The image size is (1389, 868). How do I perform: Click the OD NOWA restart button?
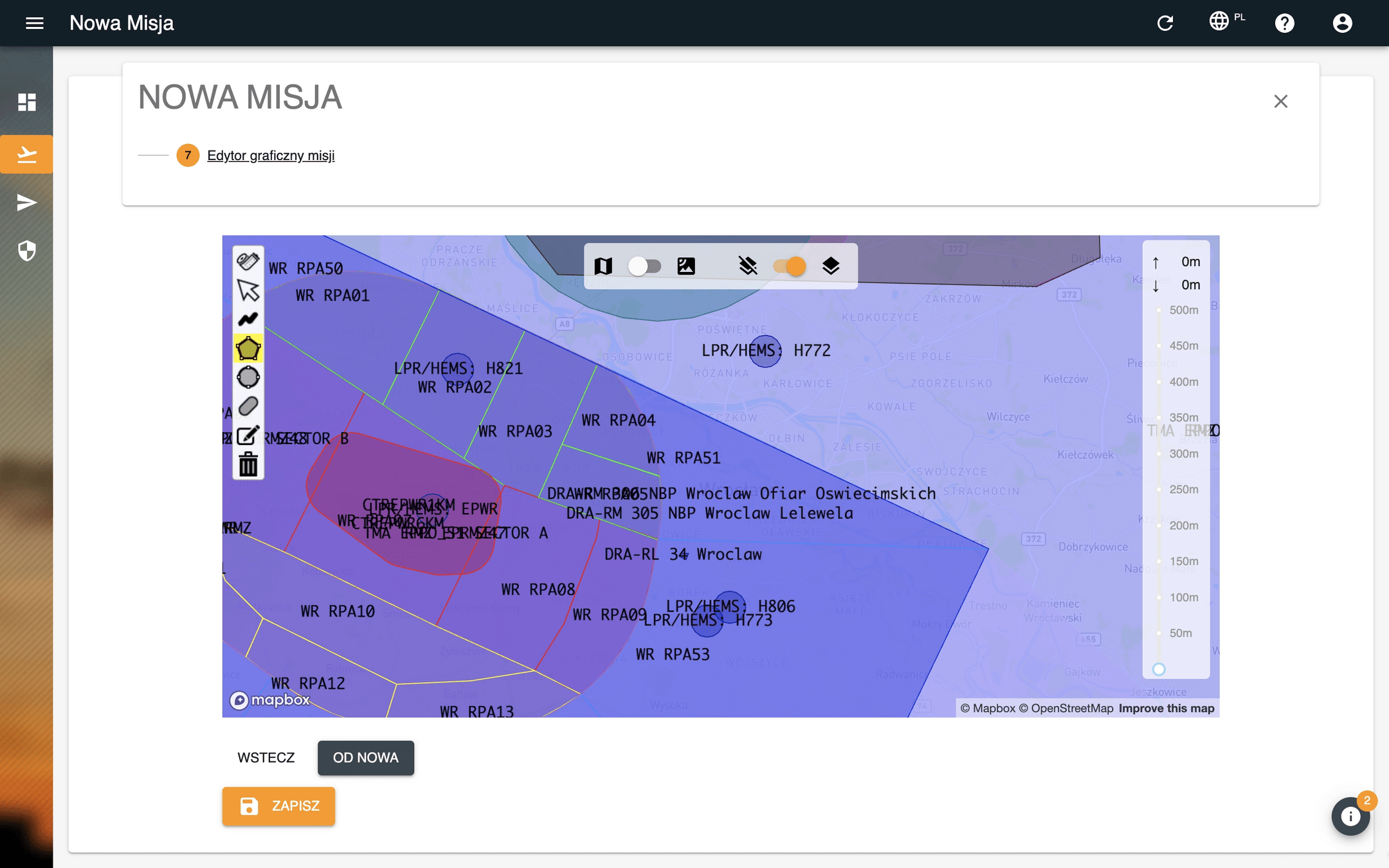tap(365, 757)
